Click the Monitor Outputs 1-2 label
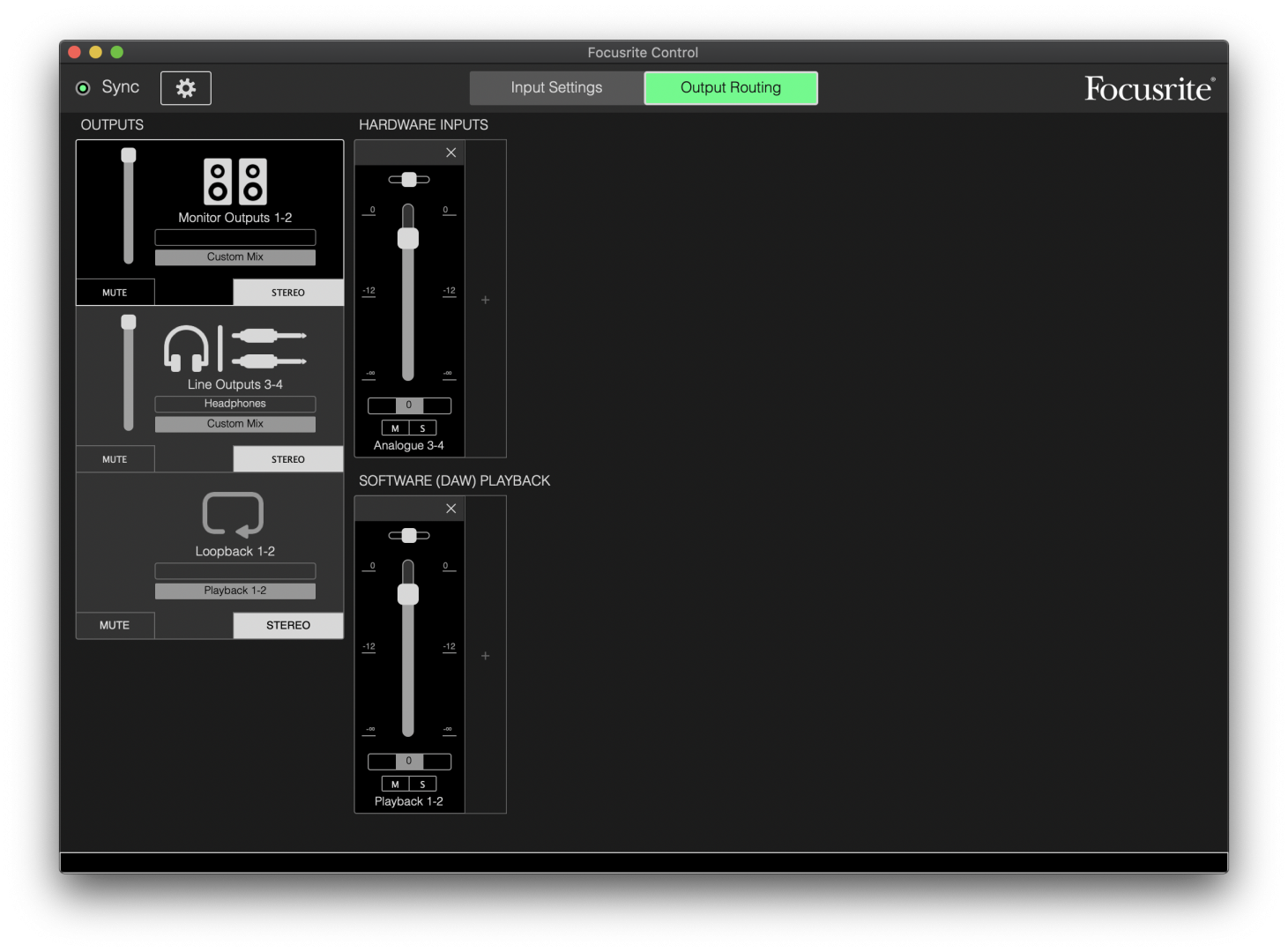The height and width of the screenshot is (952, 1288). (235, 218)
